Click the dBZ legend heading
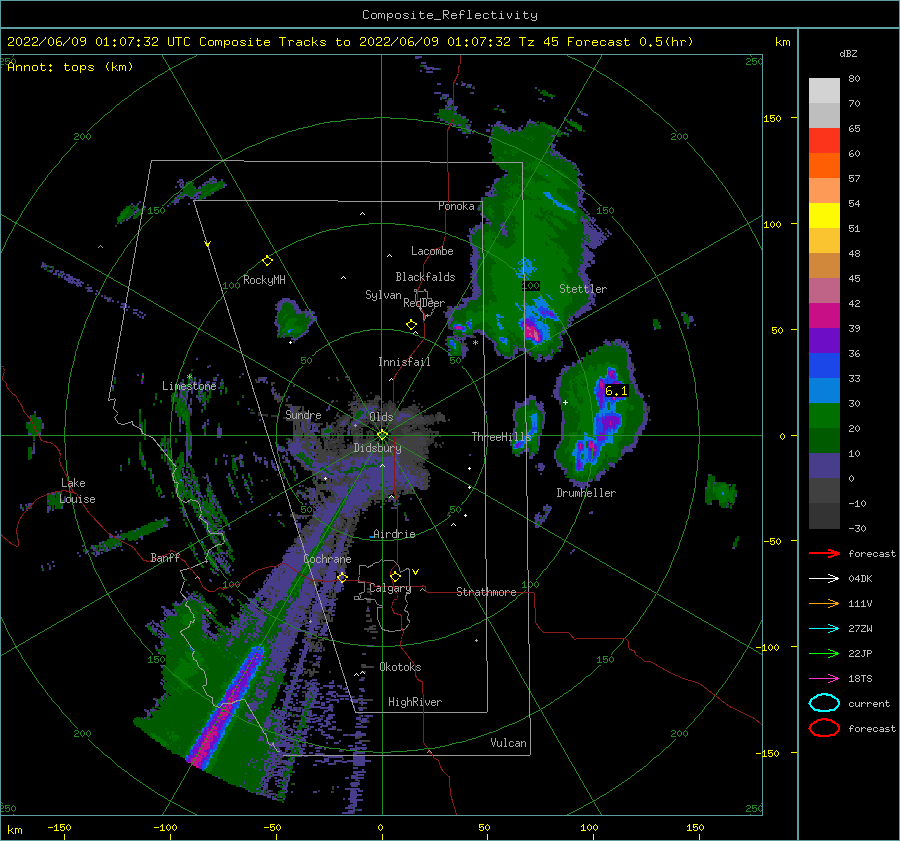 (848, 54)
